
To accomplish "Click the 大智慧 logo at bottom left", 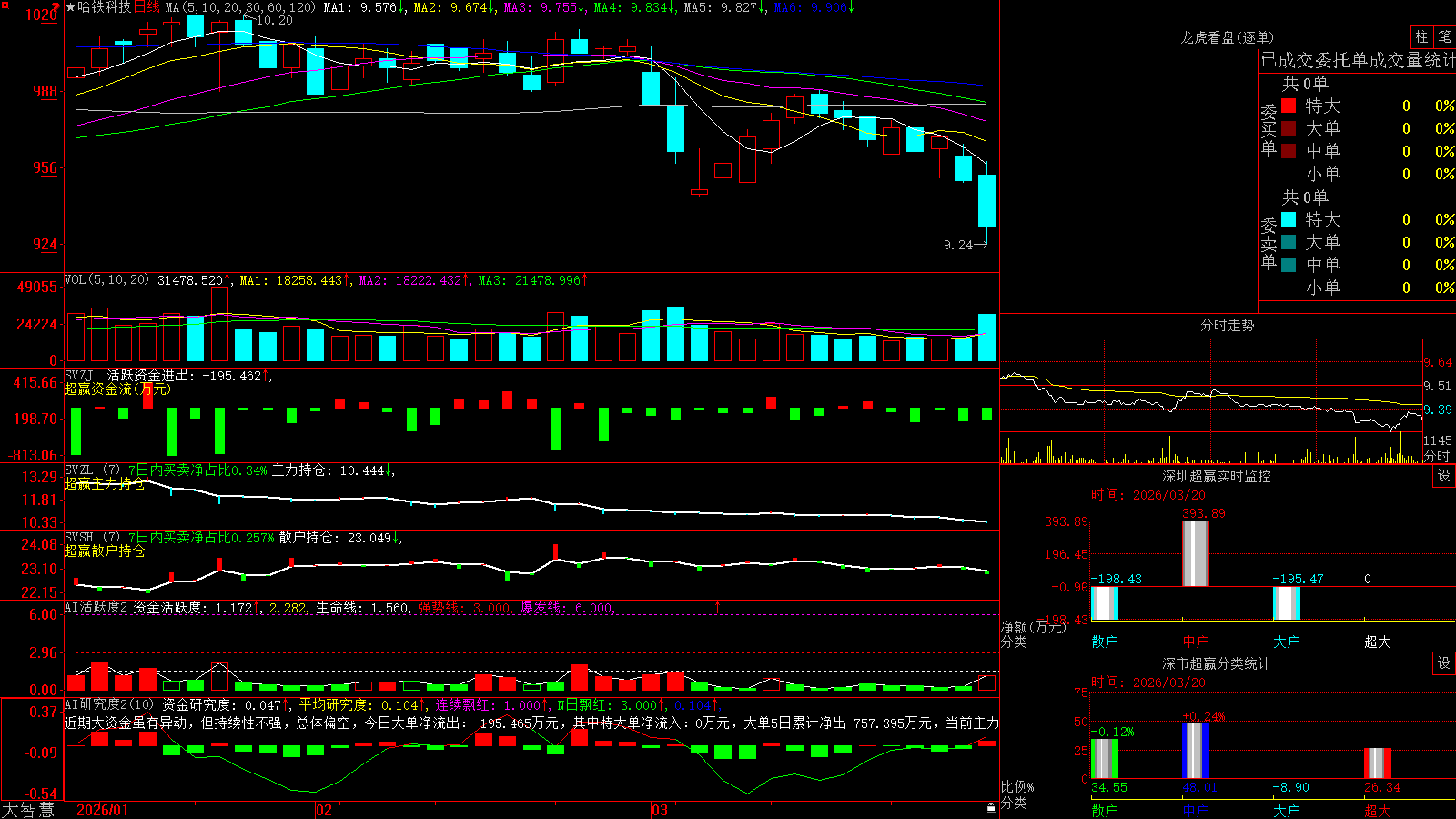I will (x=28, y=810).
